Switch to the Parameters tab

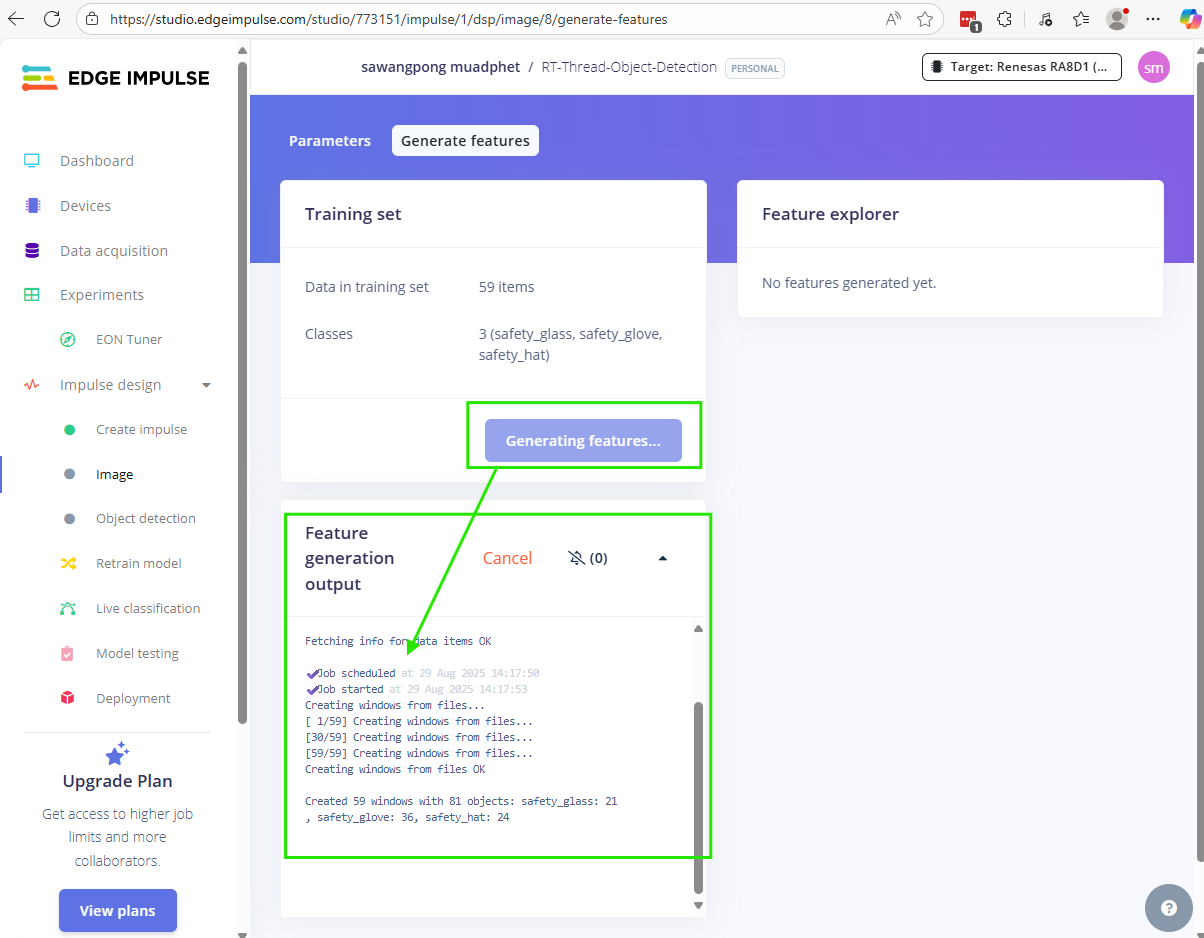tap(329, 141)
